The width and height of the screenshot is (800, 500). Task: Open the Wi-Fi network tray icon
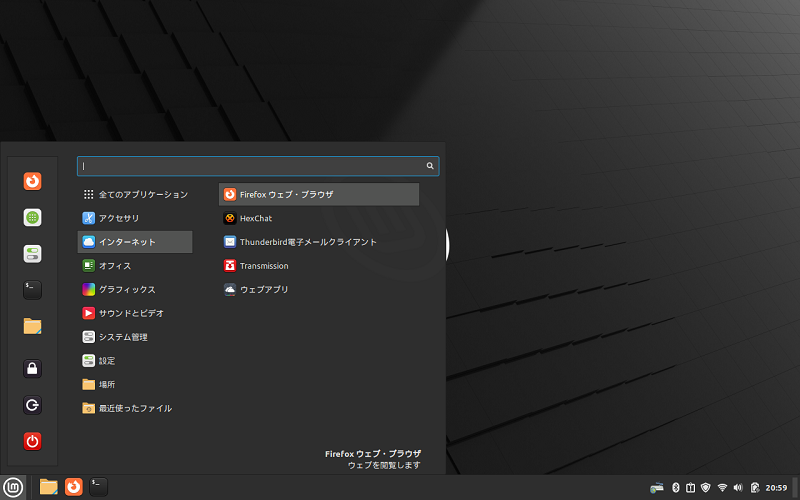click(x=722, y=488)
